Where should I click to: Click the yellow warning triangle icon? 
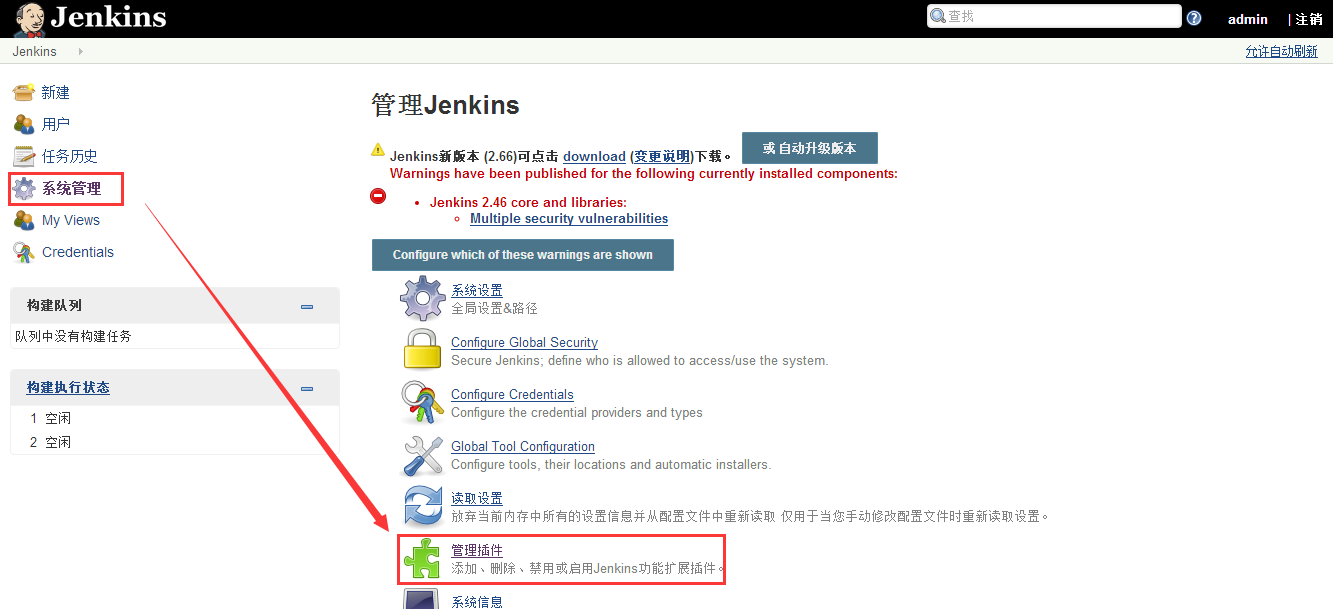tap(378, 150)
